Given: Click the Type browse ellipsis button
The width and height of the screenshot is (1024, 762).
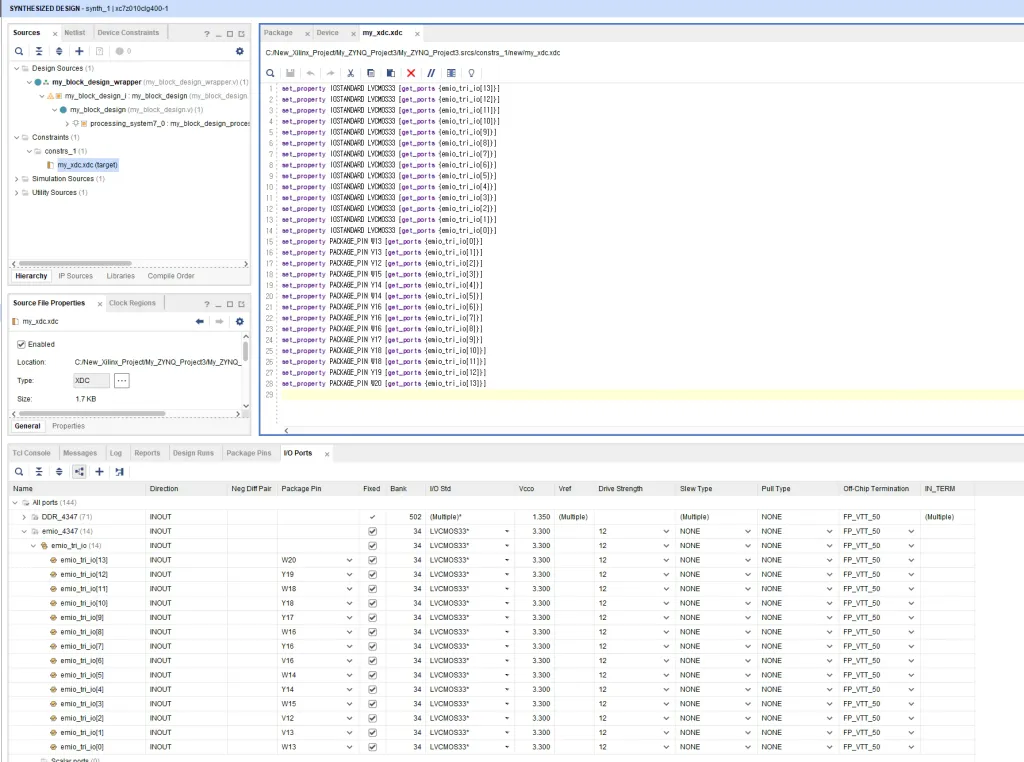Looking at the screenshot, I should [x=122, y=381].
